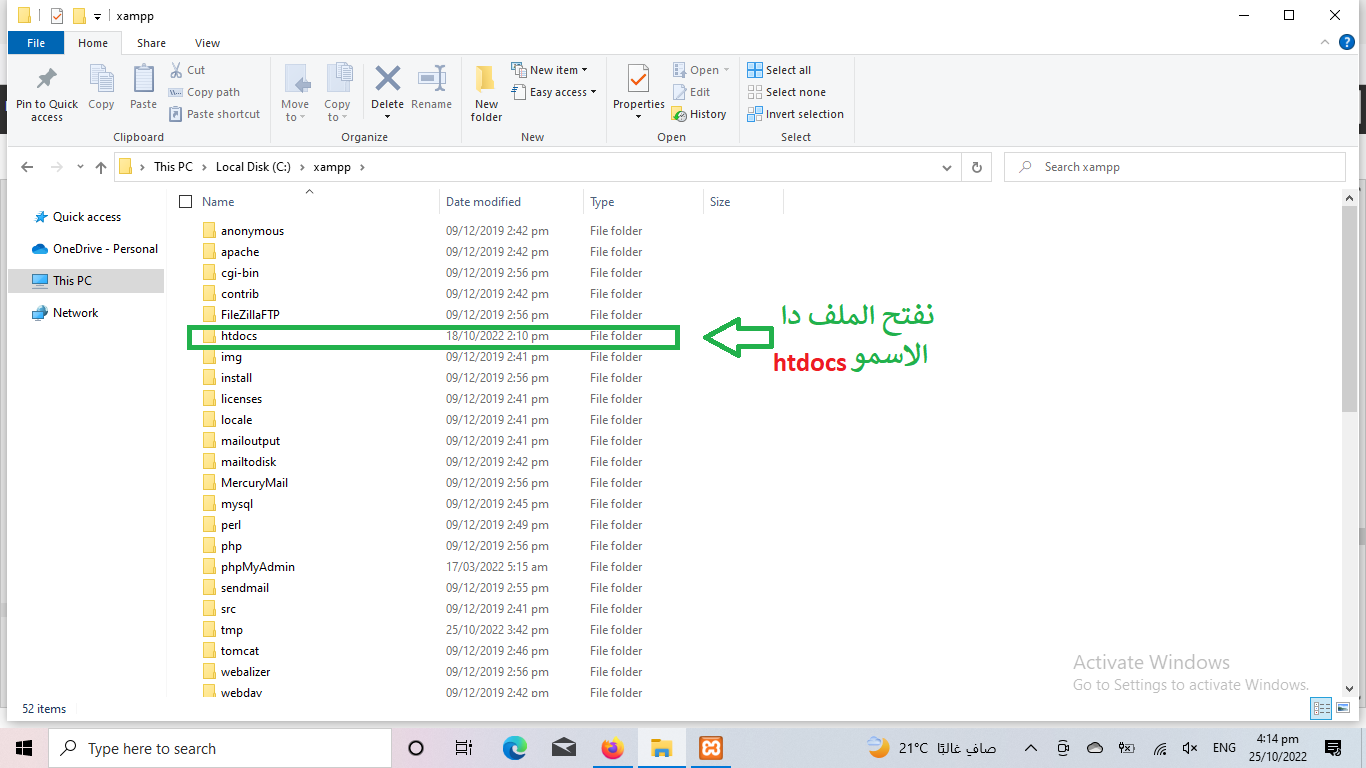Click the Pin to Quick access icon
Image resolution: width=1366 pixels, height=768 pixels.
46,80
